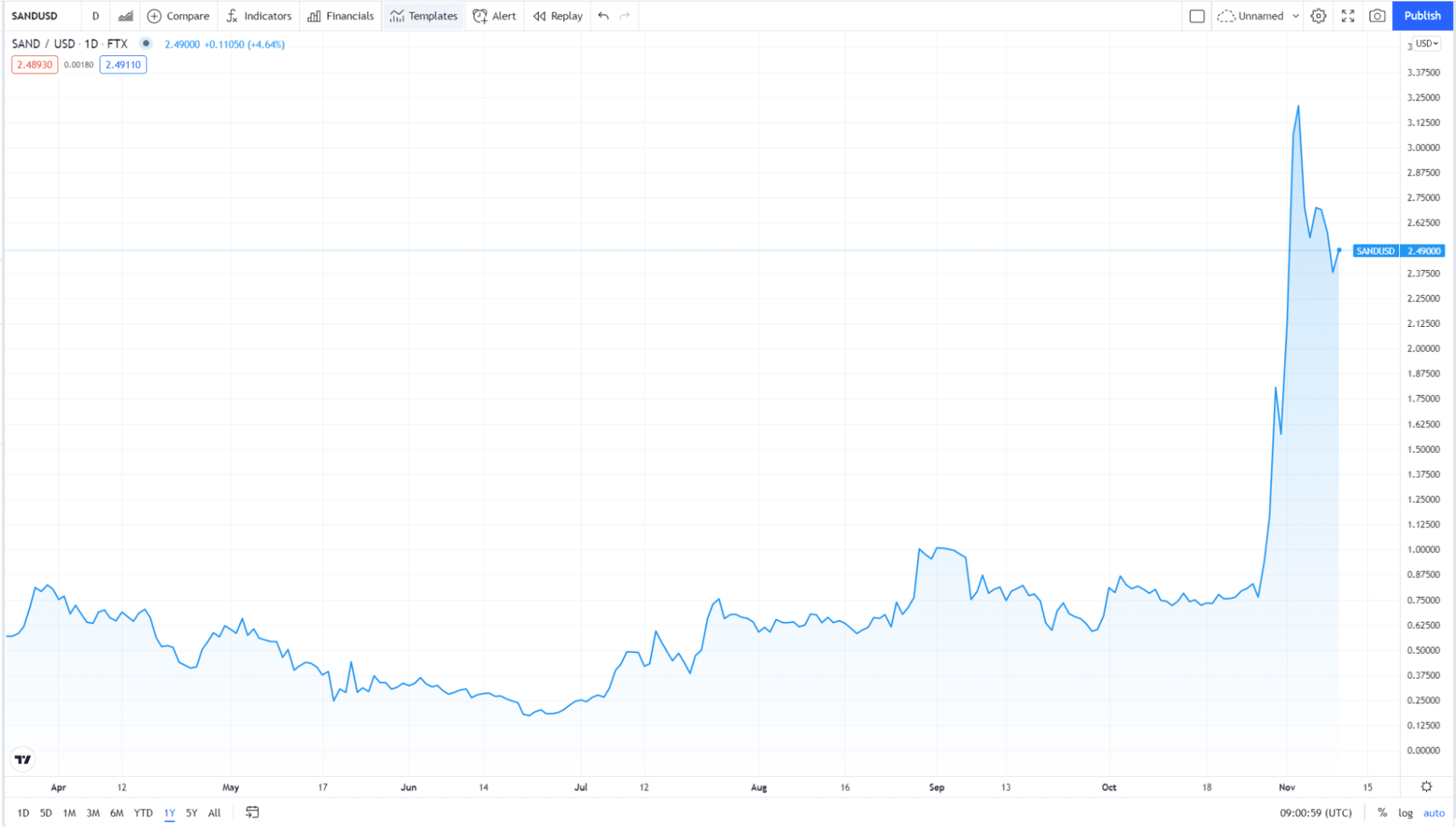1456x827 pixels.
Task: Click the market status dot icon
Action: 146,44
